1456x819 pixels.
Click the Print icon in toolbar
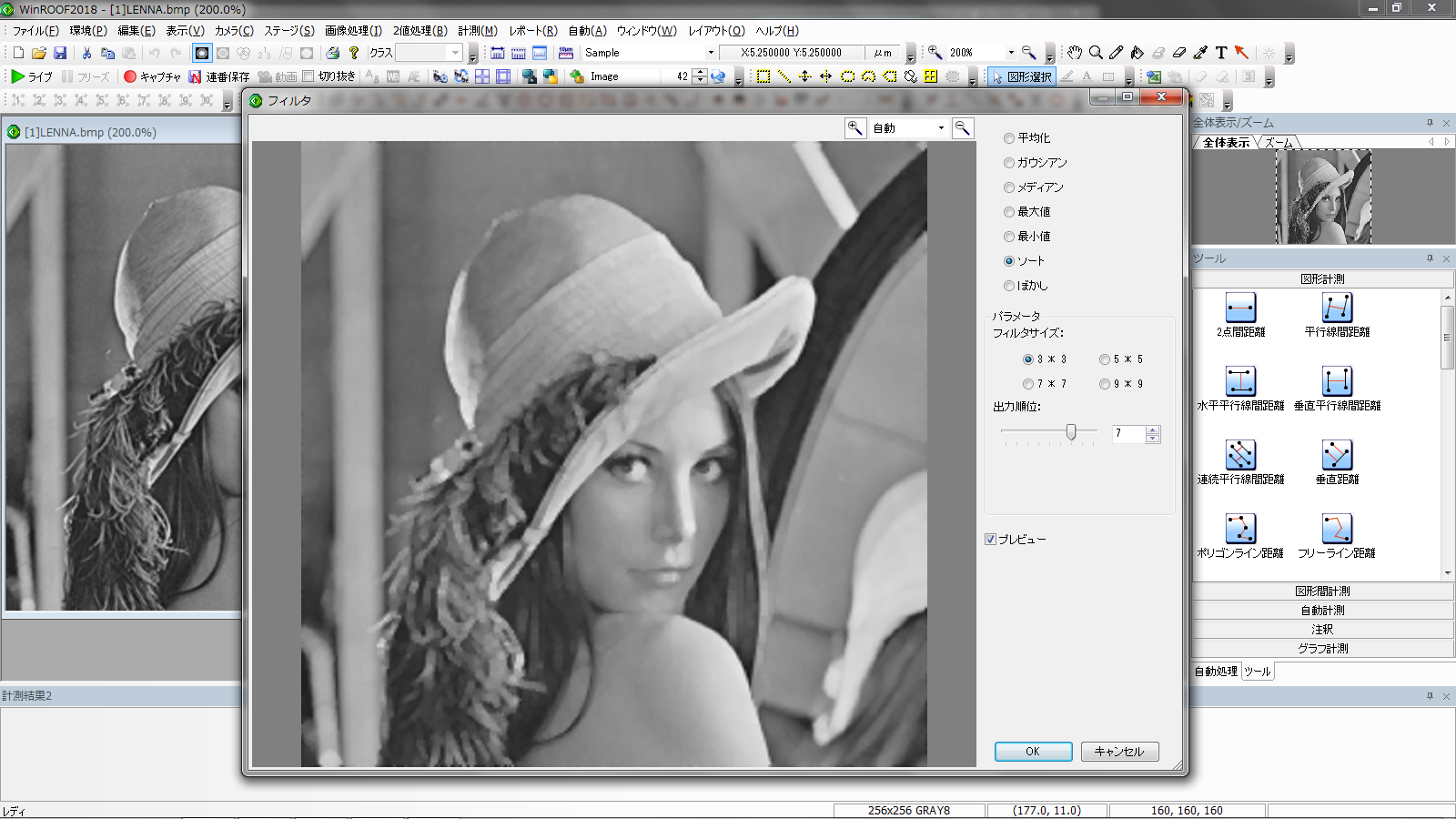(333, 53)
